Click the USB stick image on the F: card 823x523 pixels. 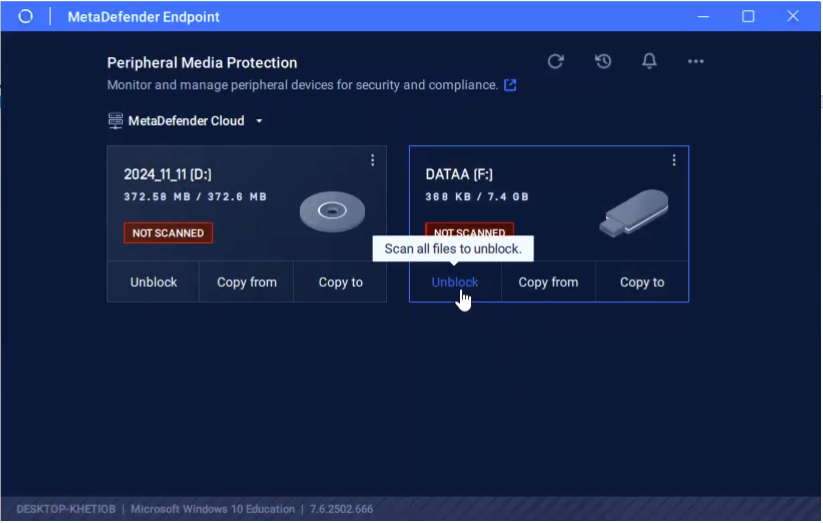pos(634,213)
